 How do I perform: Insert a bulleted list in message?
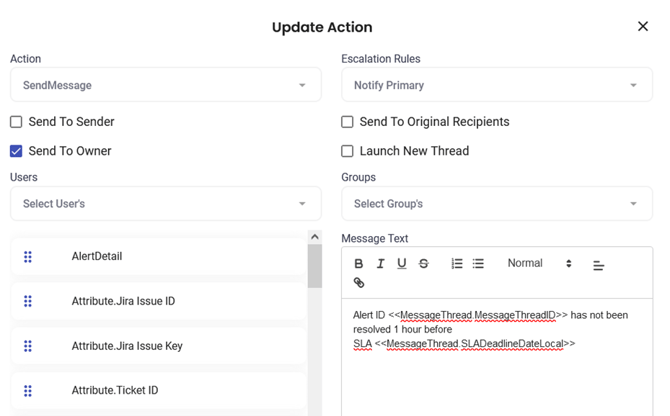pyautogui.click(x=478, y=264)
